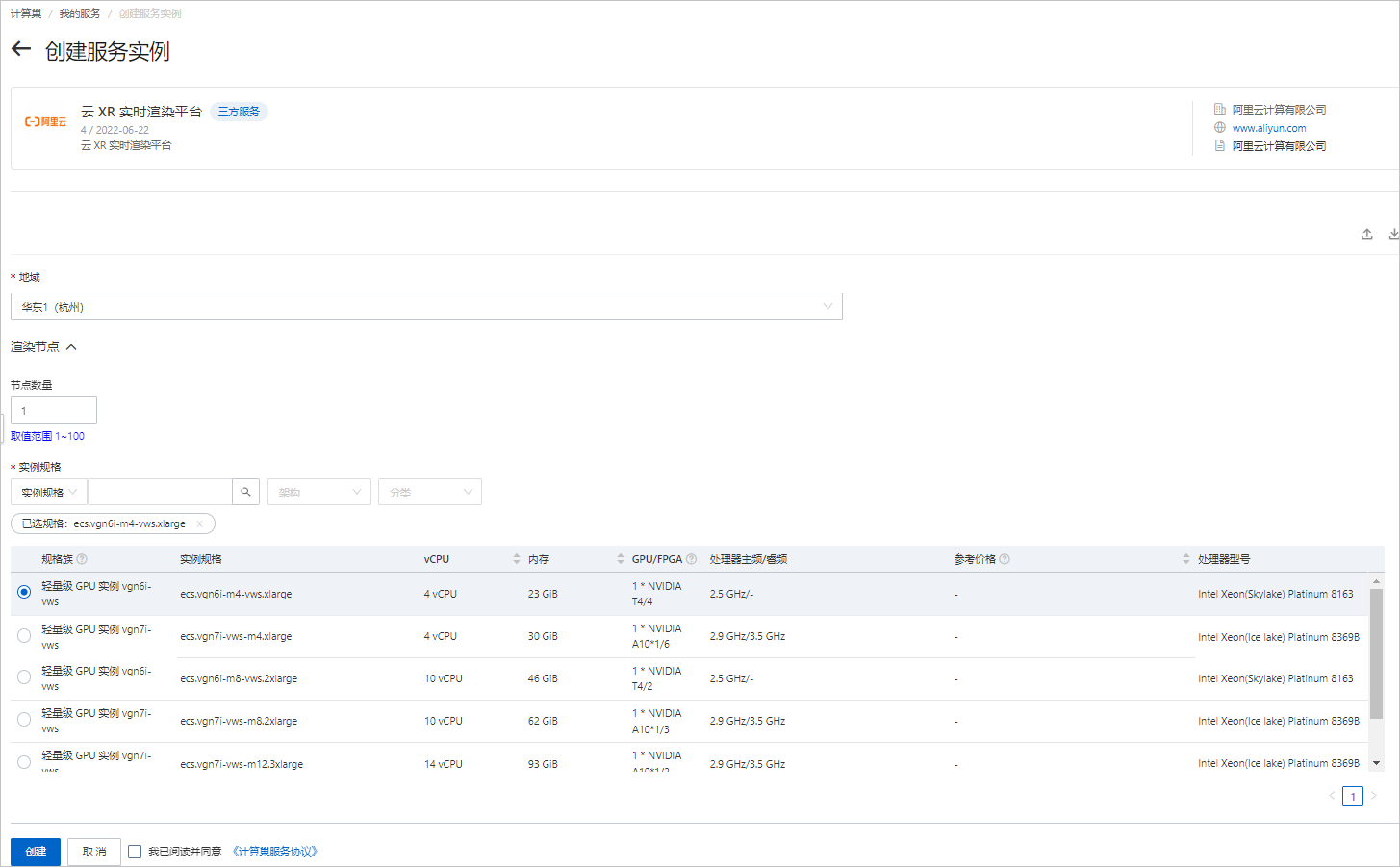Click the instance spec search input
The image size is (1400, 867).
click(x=160, y=492)
